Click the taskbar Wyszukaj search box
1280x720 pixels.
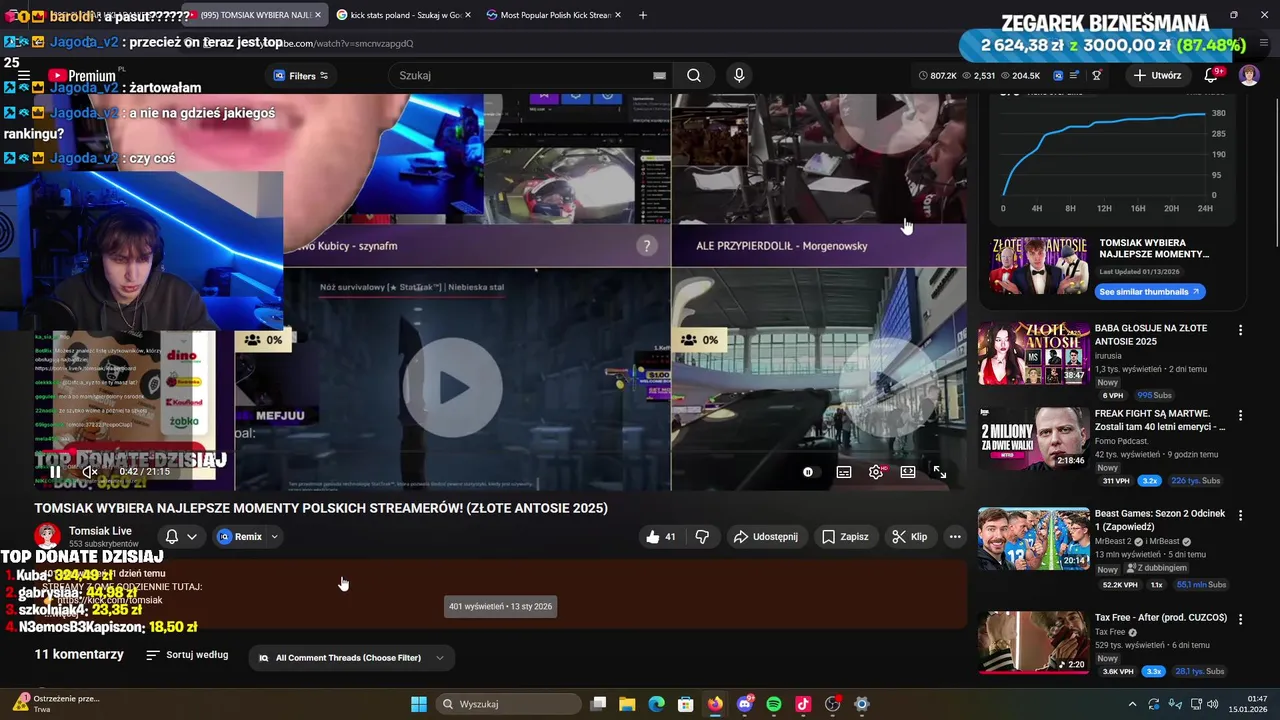[508, 704]
